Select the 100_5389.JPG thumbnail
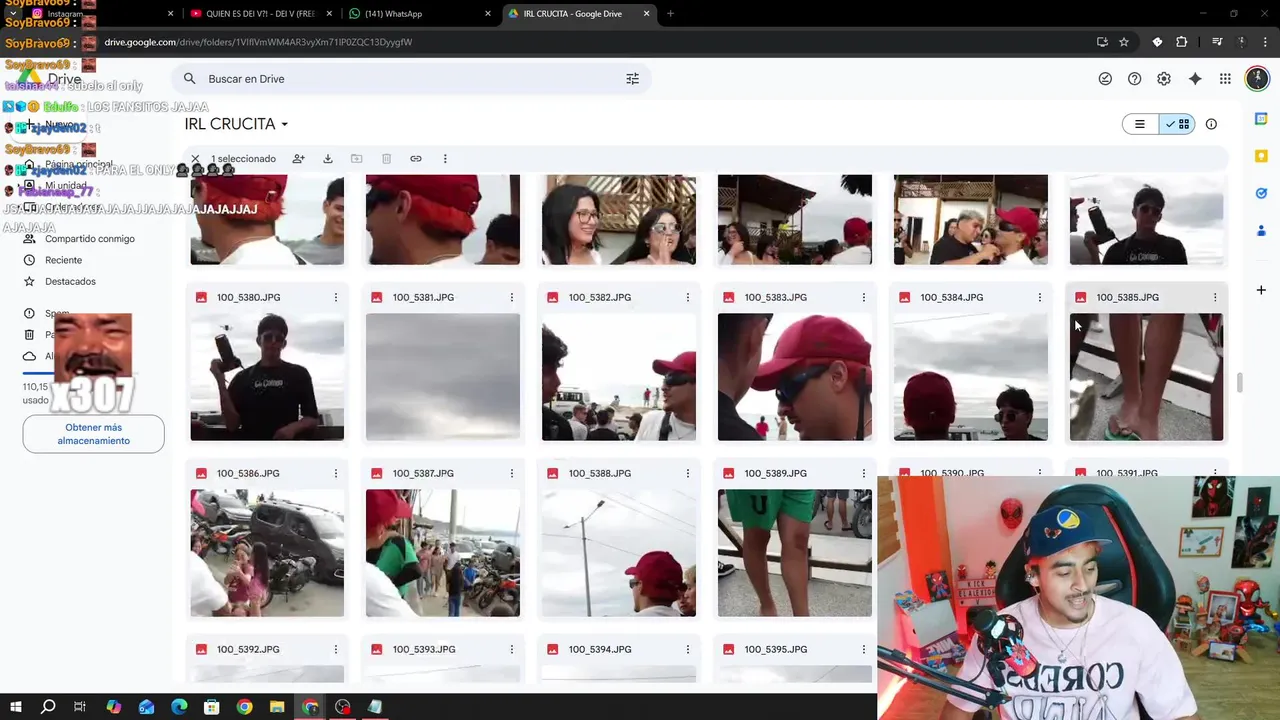This screenshot has height=720, width=1280. point(795,553)
